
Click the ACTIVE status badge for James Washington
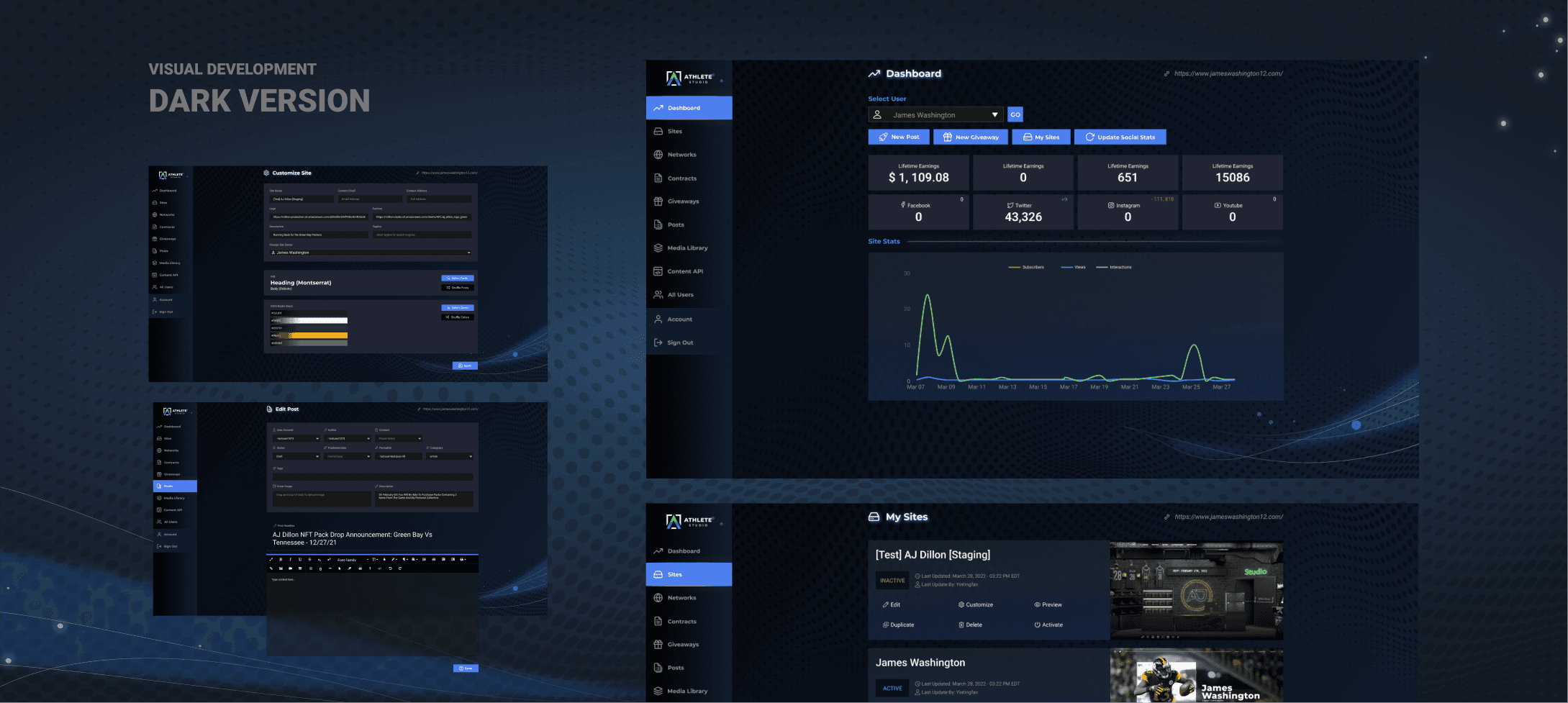point(892,689)
